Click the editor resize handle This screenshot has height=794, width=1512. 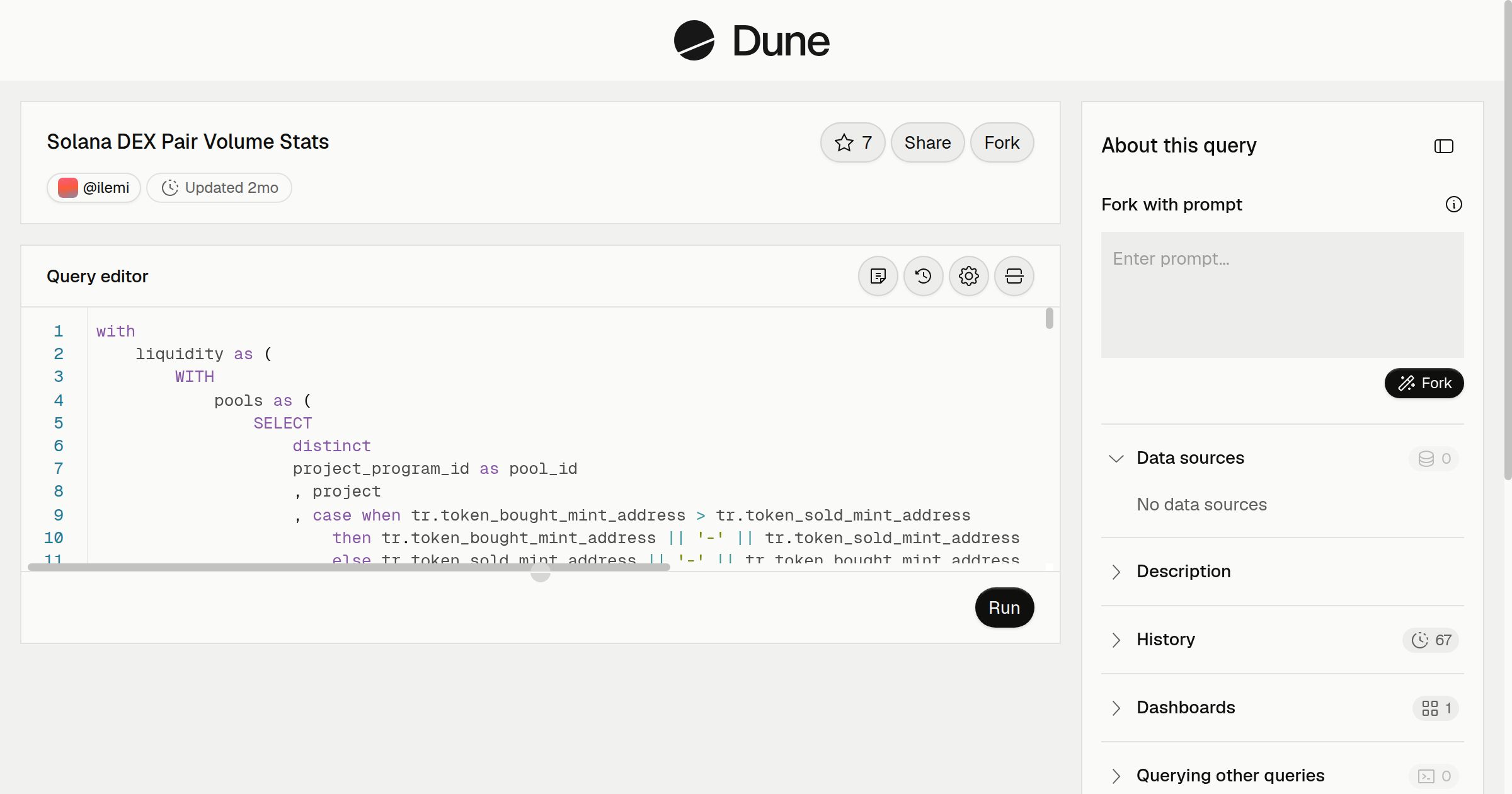click(541, 572)
